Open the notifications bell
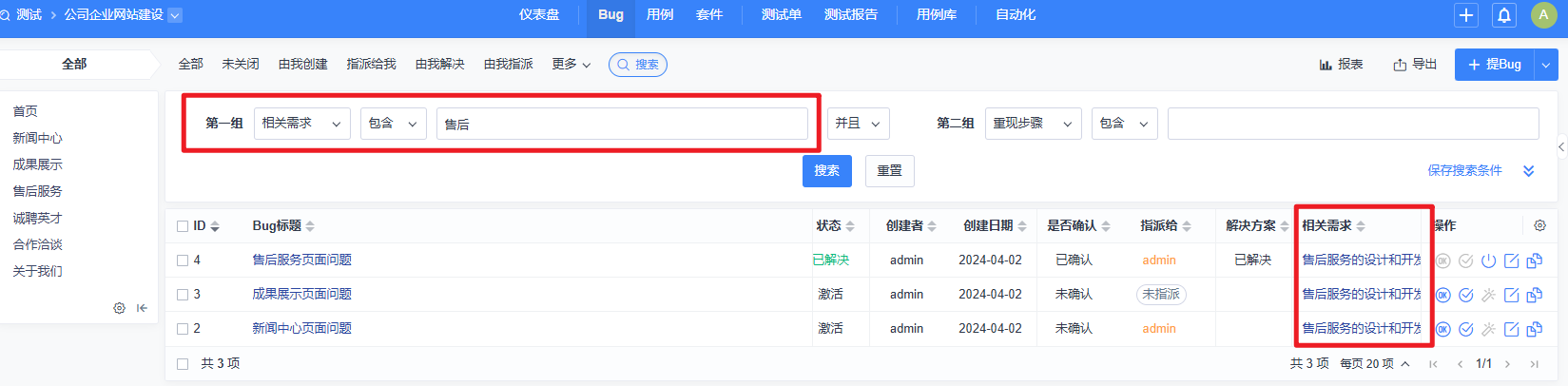Image resolution: width=1568 pixels, height=386 pixels. tap(1504, 15)
